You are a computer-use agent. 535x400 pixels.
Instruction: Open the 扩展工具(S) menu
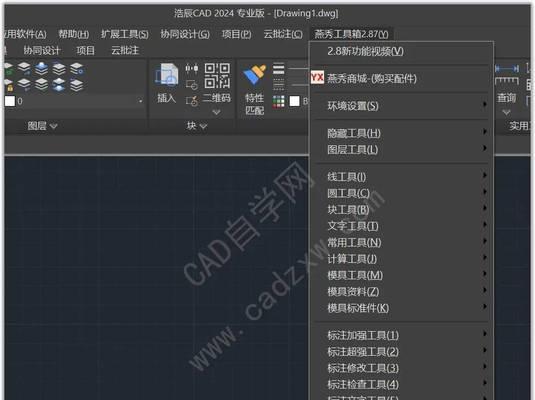pyautogui.click(x=125, y=34)
